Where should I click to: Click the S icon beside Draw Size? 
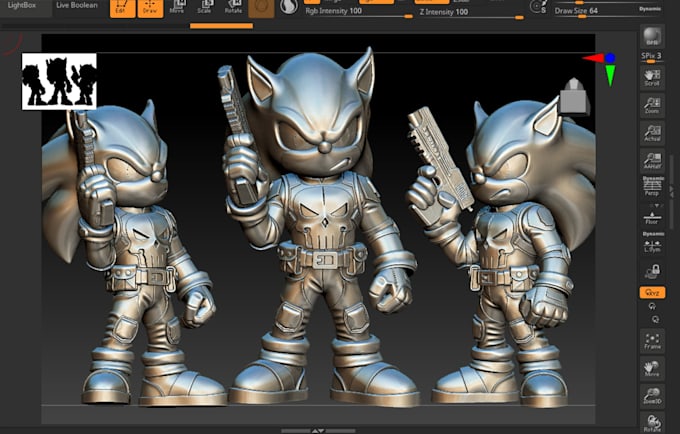pos(538,7)
